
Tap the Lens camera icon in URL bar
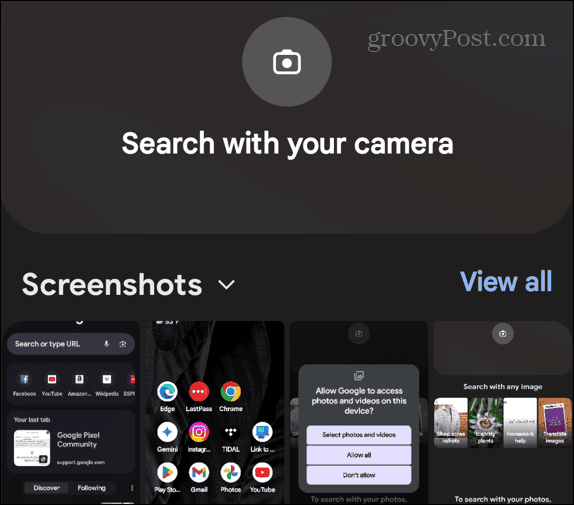tap(123, 344)
